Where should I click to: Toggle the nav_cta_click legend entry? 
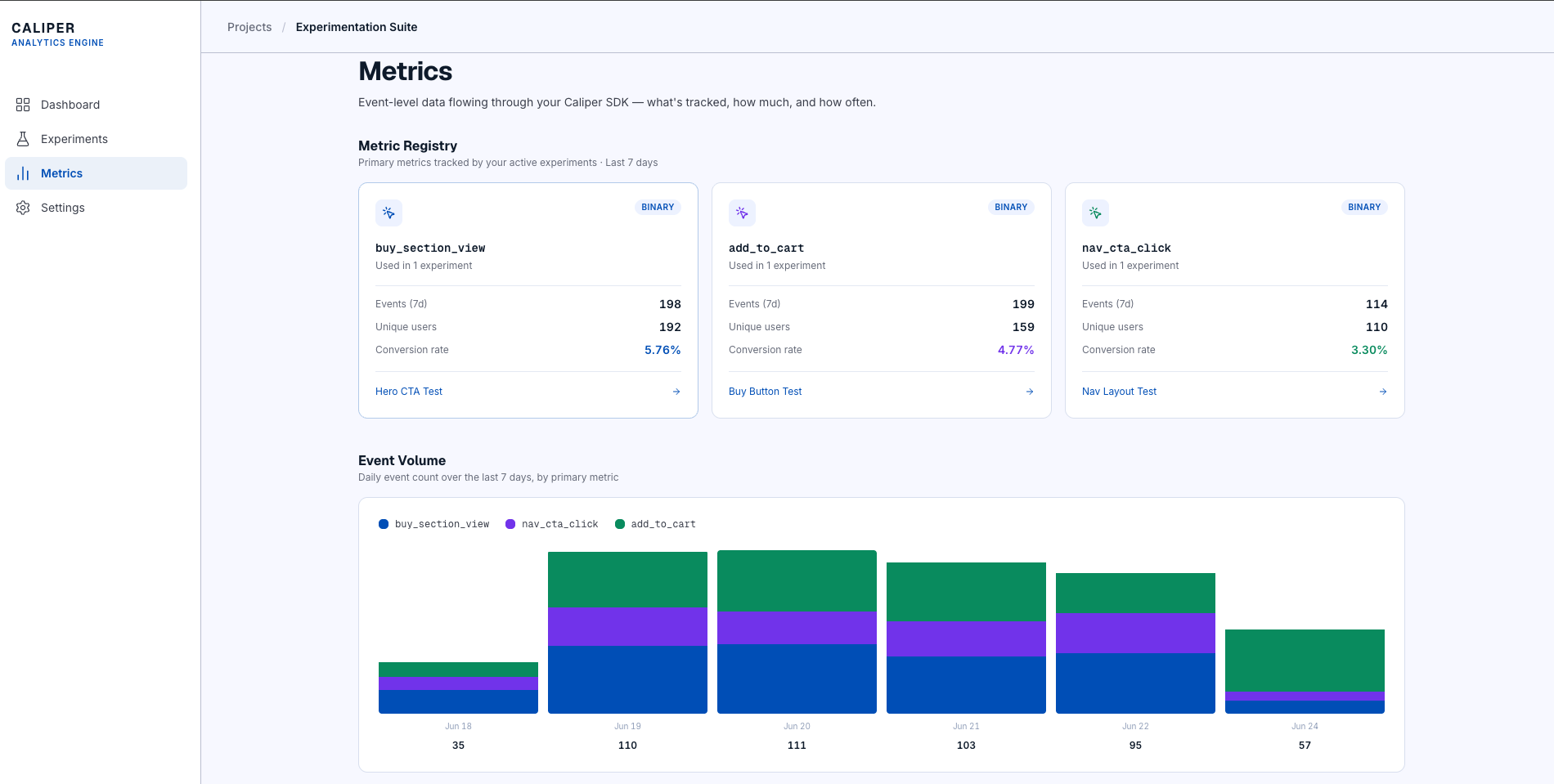[x=552, y=524]
